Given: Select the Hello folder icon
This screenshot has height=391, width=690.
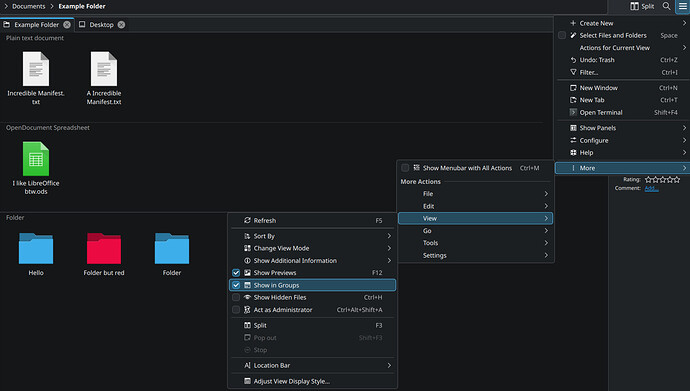Looking at the screenshot, I should coord(36,248).
